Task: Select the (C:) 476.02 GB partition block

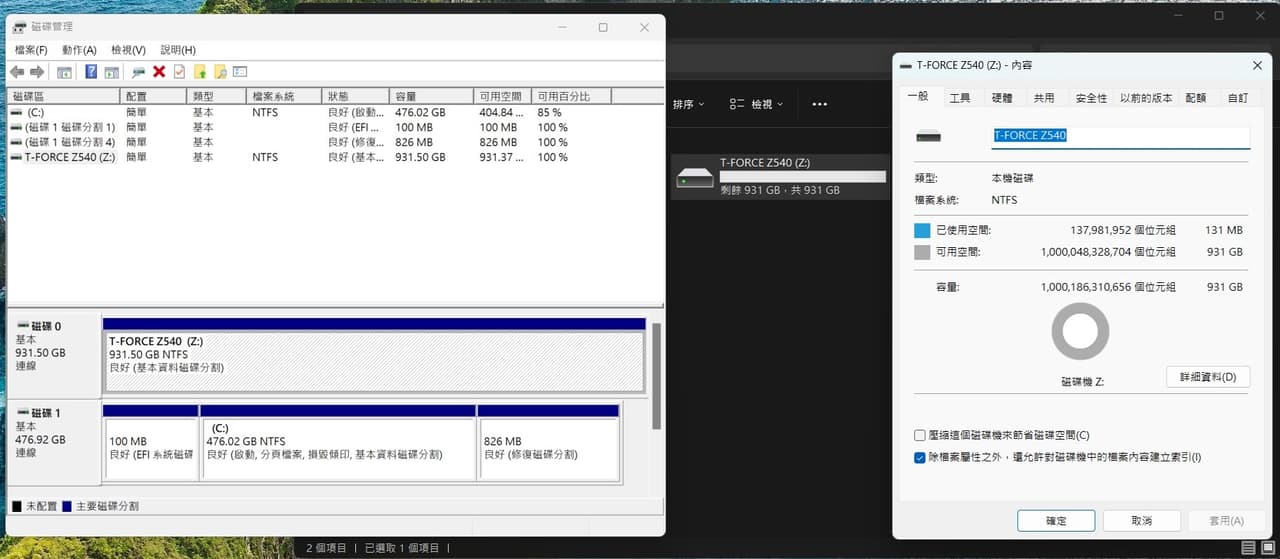Action: pos(338,449)
